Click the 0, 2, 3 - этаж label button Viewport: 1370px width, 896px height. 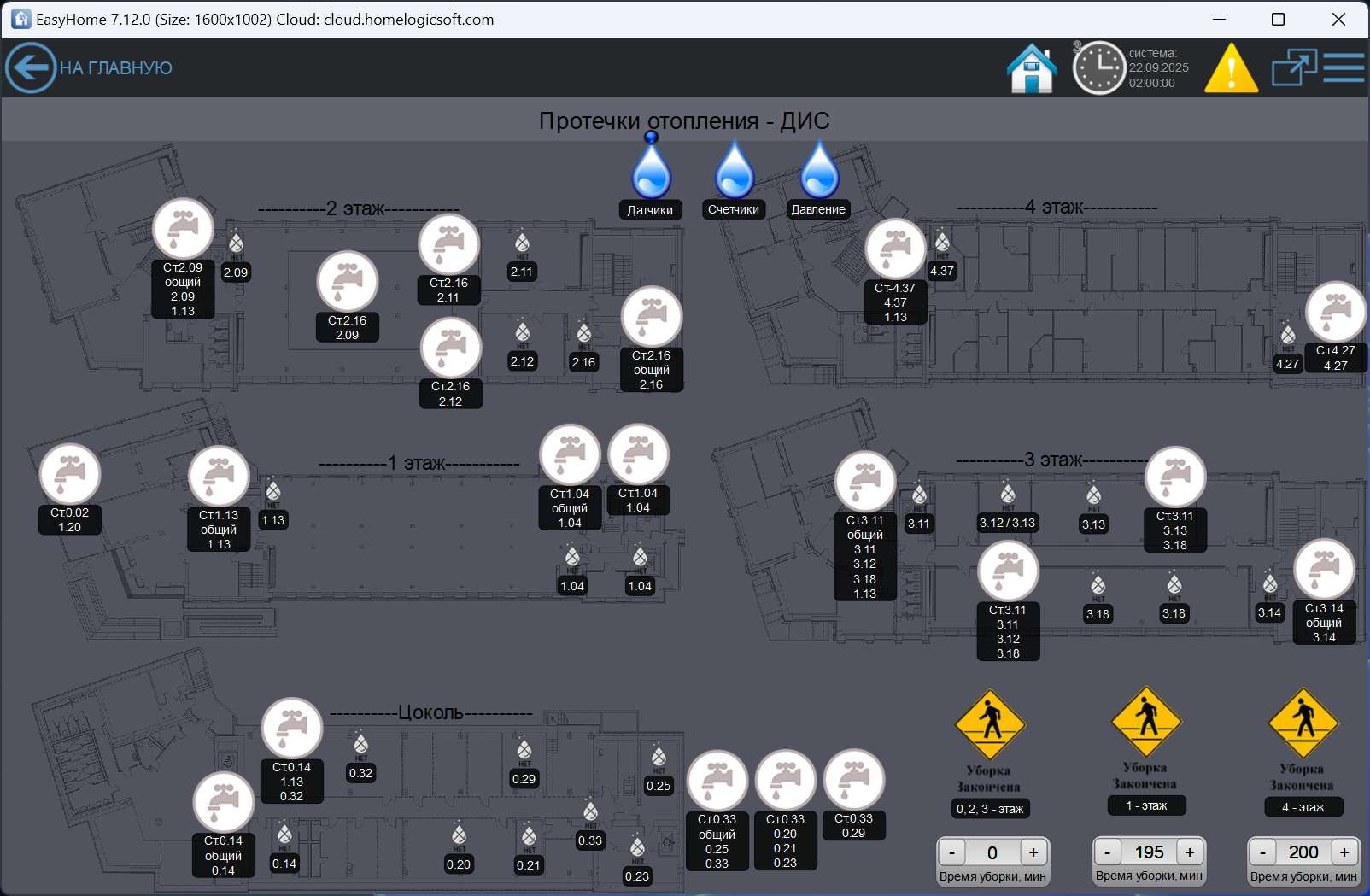pyautogui.click(x=990, y=809)
